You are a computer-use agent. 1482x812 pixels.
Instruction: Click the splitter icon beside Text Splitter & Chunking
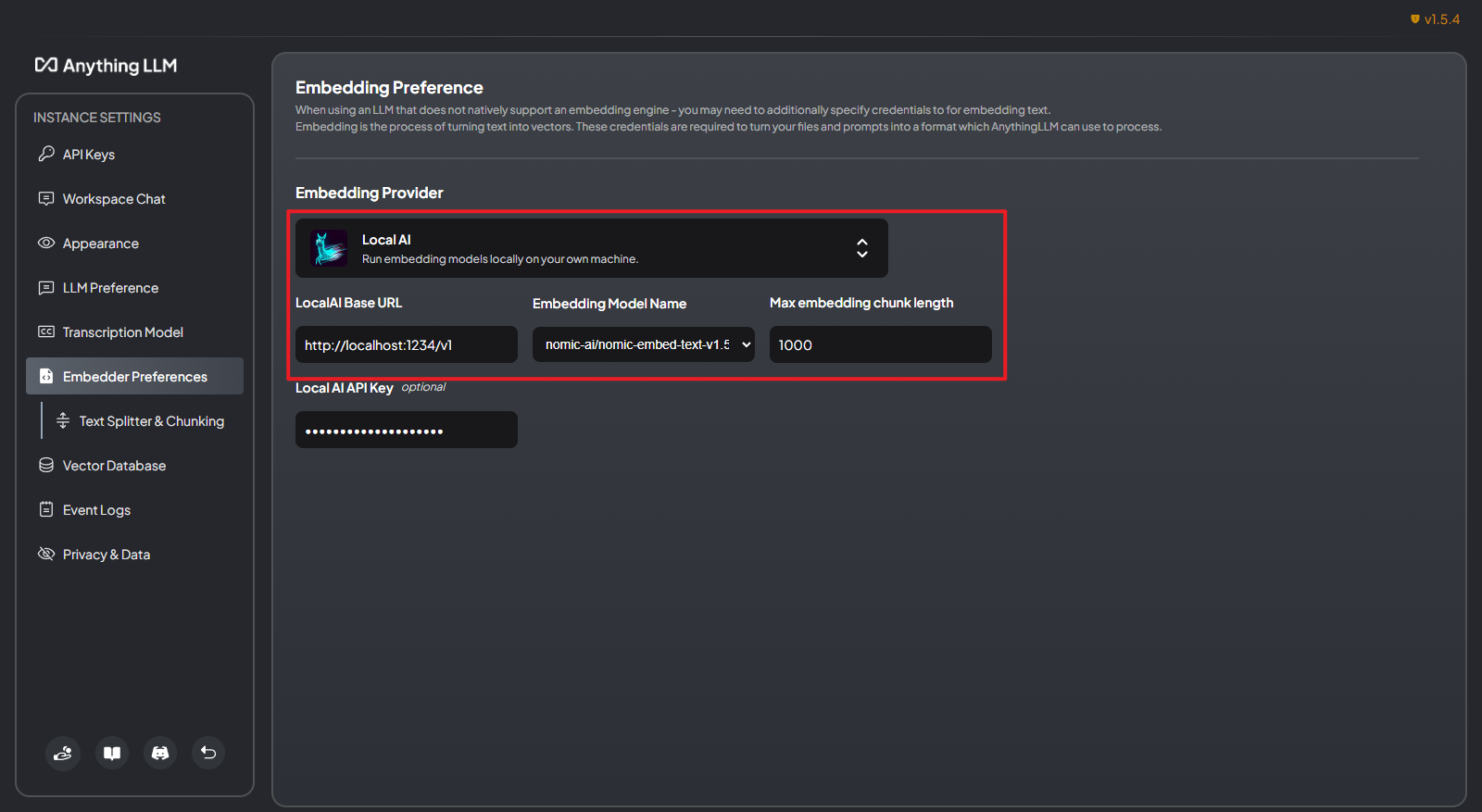pos(63,420)
